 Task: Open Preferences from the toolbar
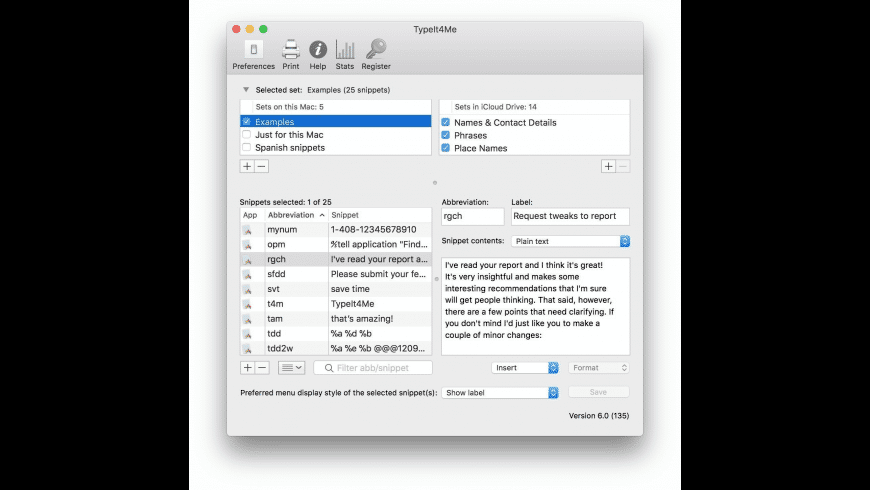click(x=254, y=54)
